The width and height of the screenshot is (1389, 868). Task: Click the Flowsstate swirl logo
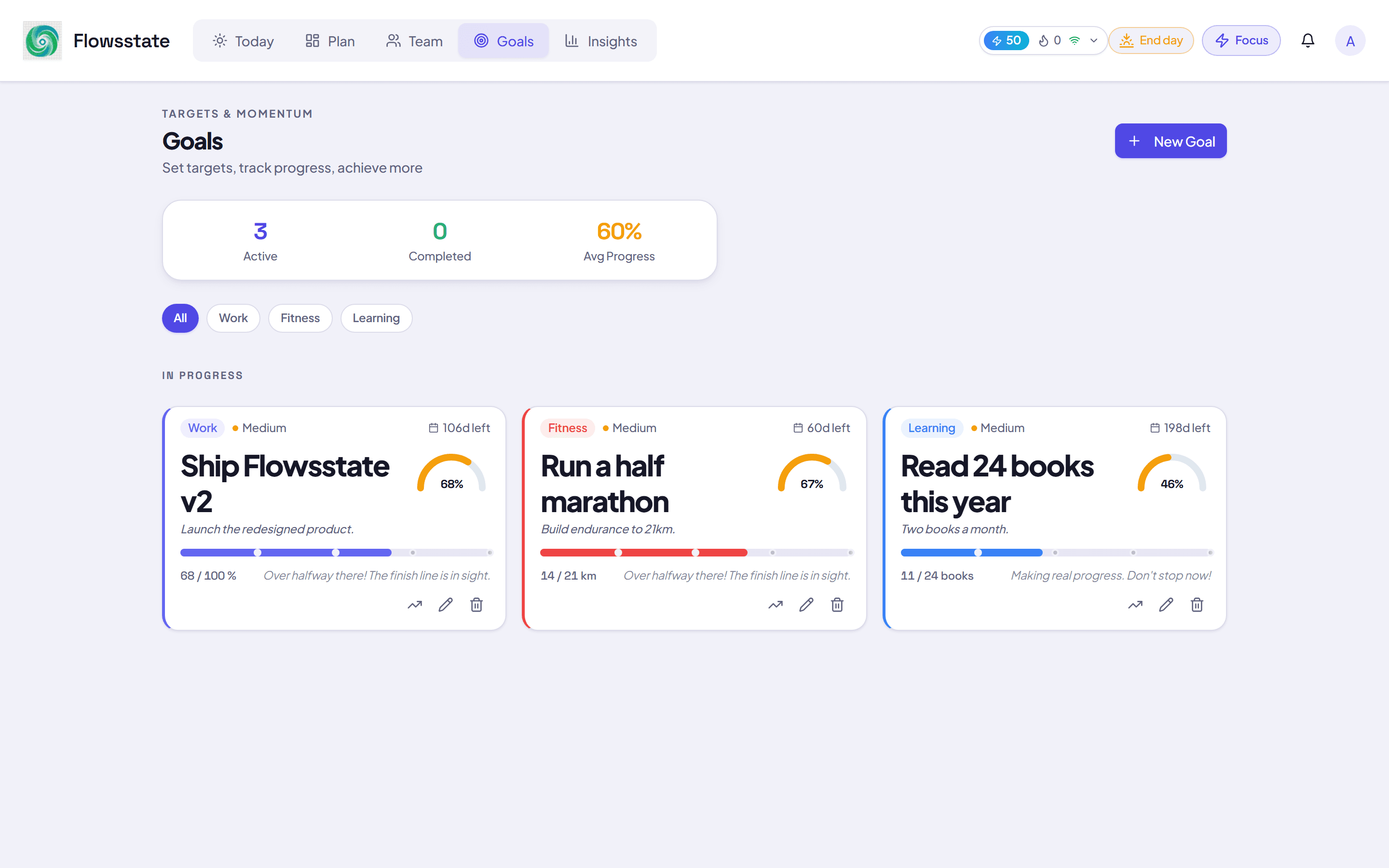[42, 41]
